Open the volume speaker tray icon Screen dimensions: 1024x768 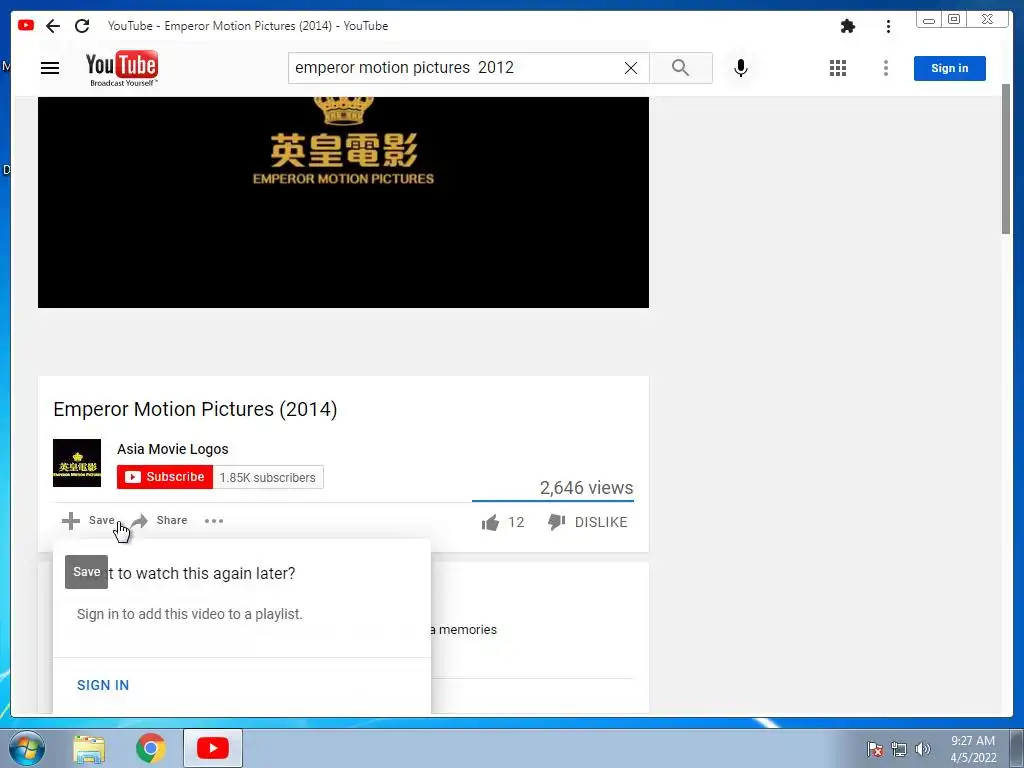coord(923,749)
